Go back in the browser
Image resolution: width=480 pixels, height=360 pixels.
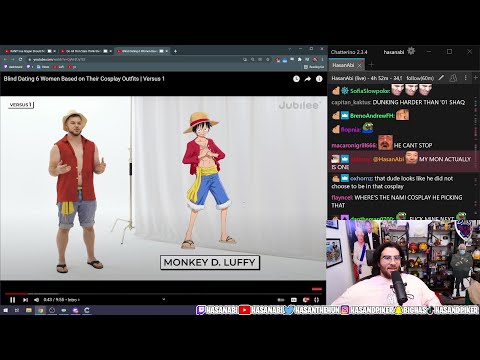pos(5,59)
